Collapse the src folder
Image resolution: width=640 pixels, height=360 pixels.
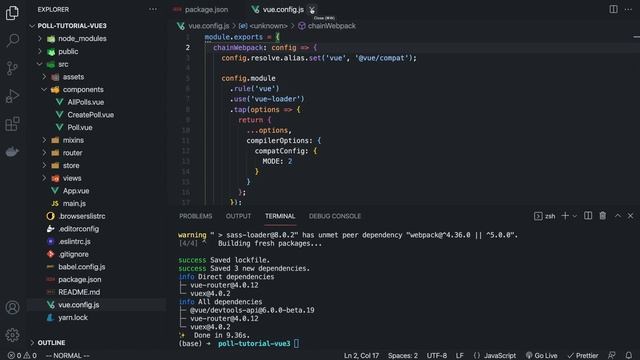click(63, 64)
